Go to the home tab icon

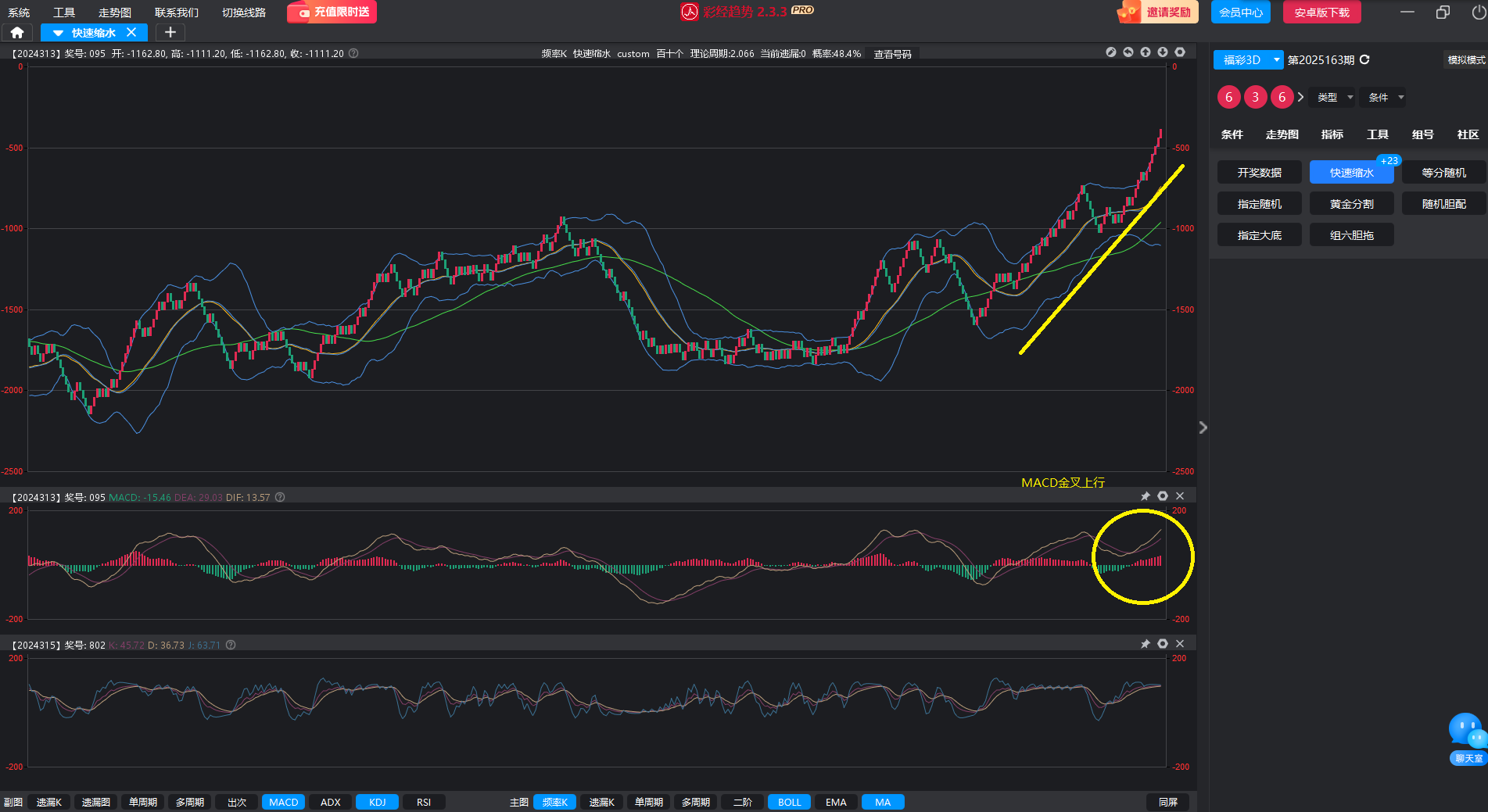pyautogui.click(x=17, y=33)
